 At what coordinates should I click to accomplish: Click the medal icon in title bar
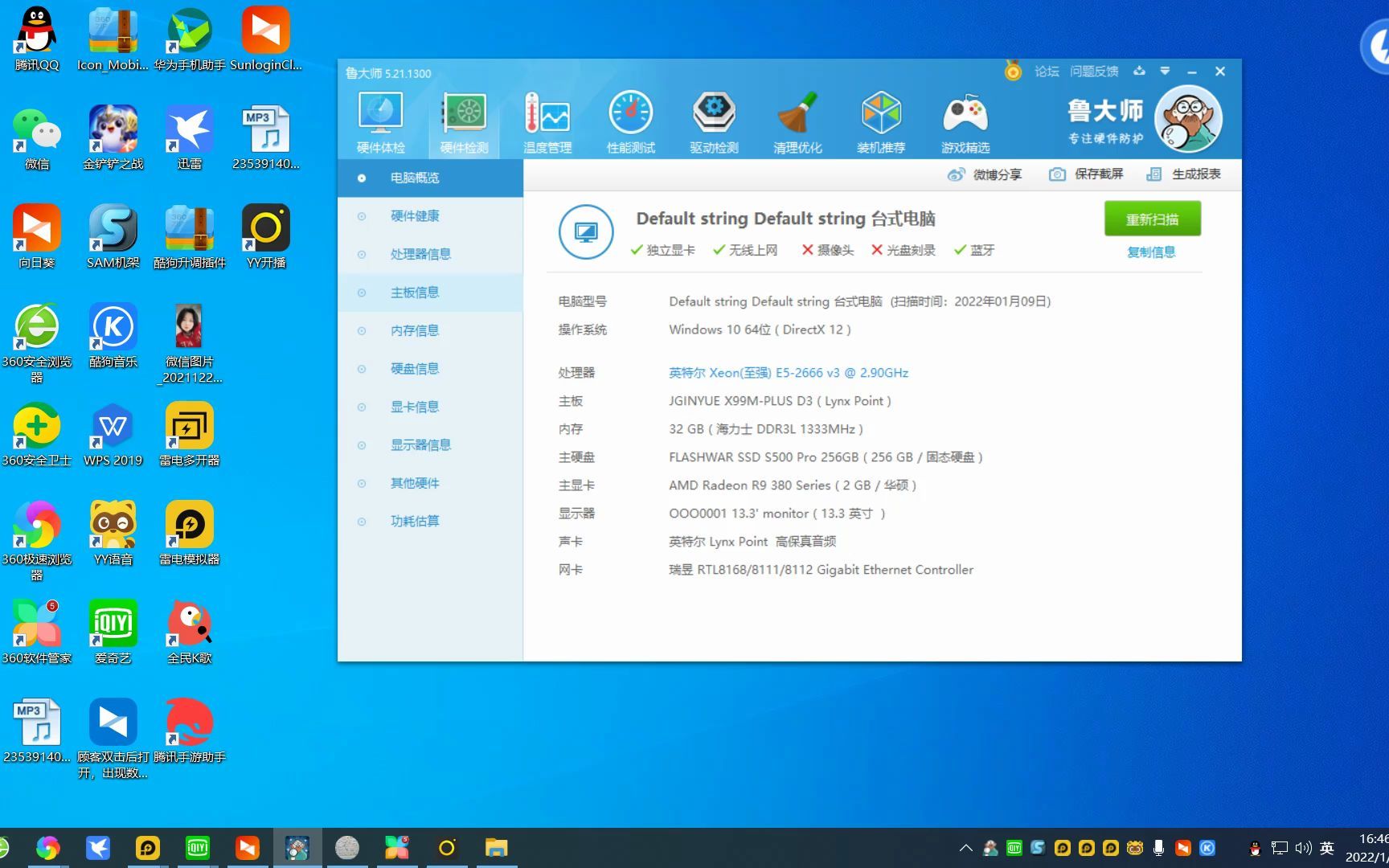pyautogui.click(x=1013, y=71)
